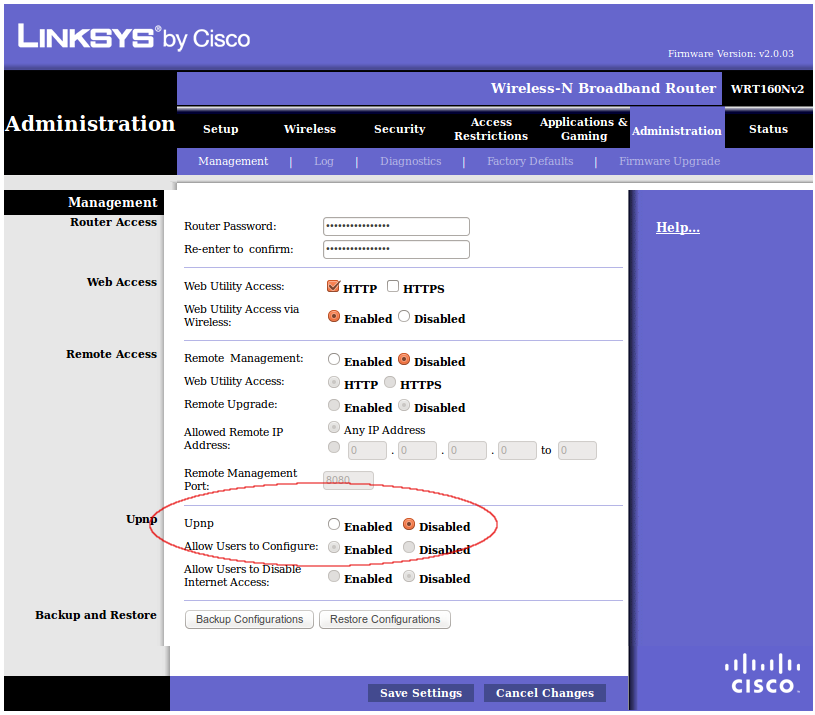Viewport: 815px width, 715px height.
Task: Open the Applications & Gaming tab
Action: point(583,129)
